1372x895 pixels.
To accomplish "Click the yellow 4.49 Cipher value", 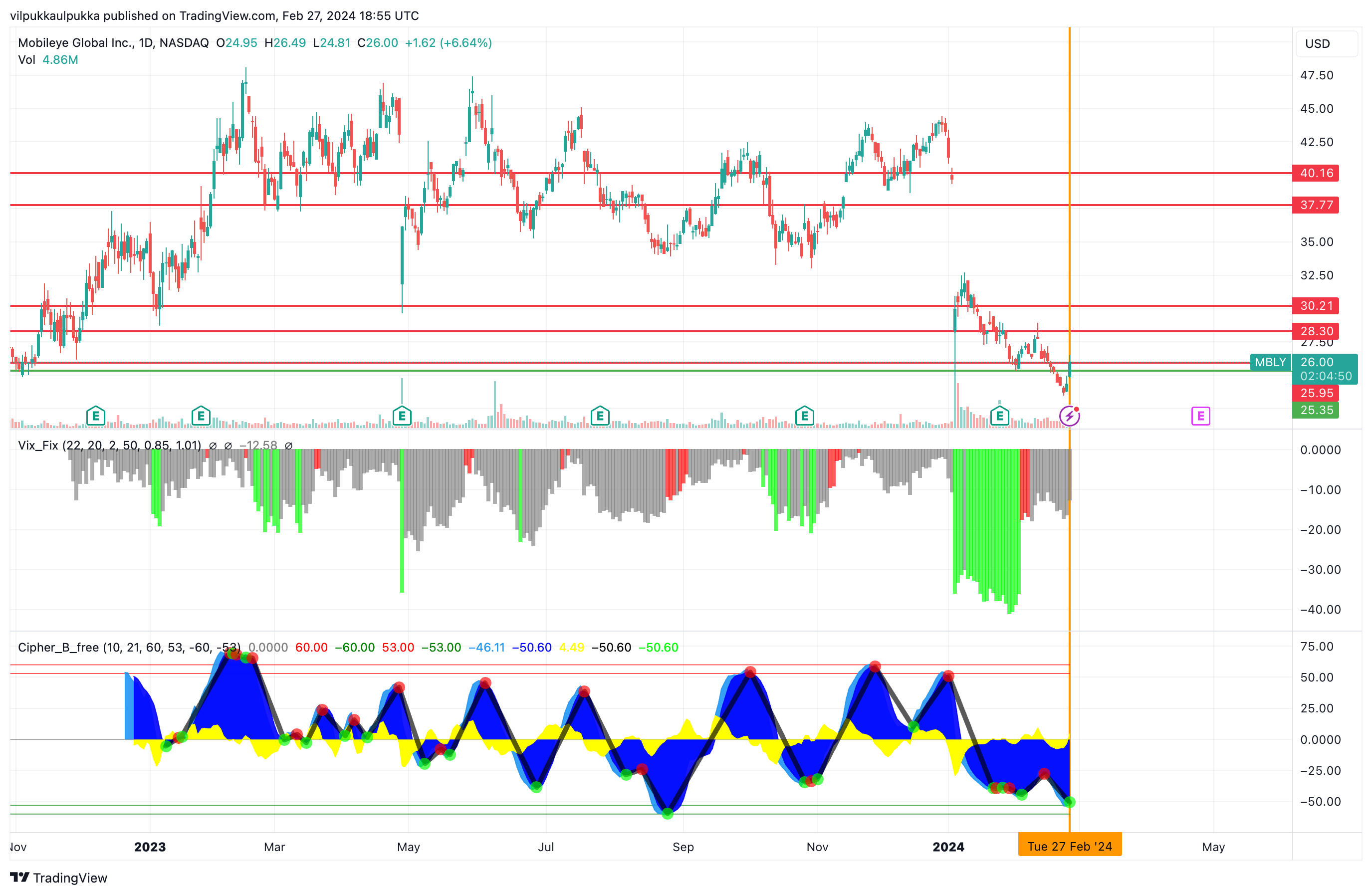I will click(571, 647).
